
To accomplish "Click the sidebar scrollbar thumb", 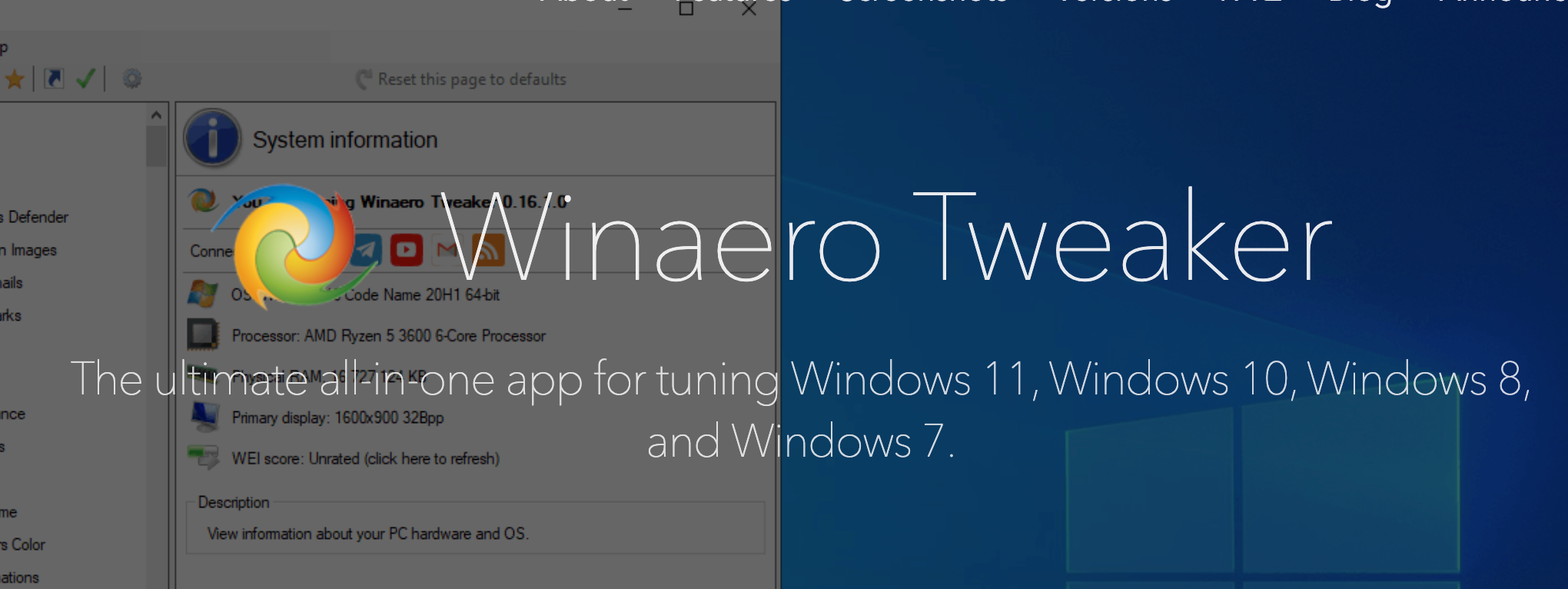I will [x=157, y=146].
